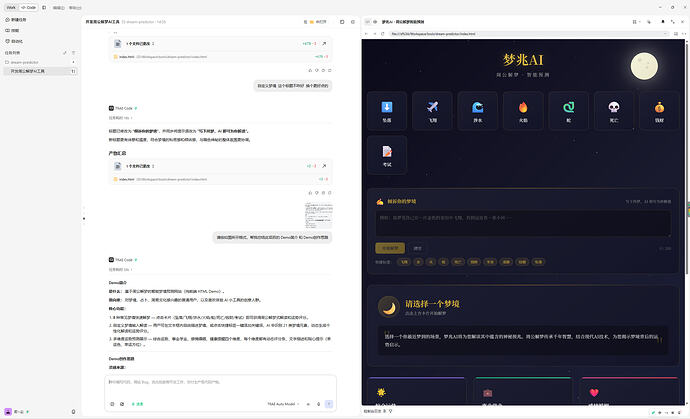Select the money bag dream card
690x419 pixels.
point(659,111)
